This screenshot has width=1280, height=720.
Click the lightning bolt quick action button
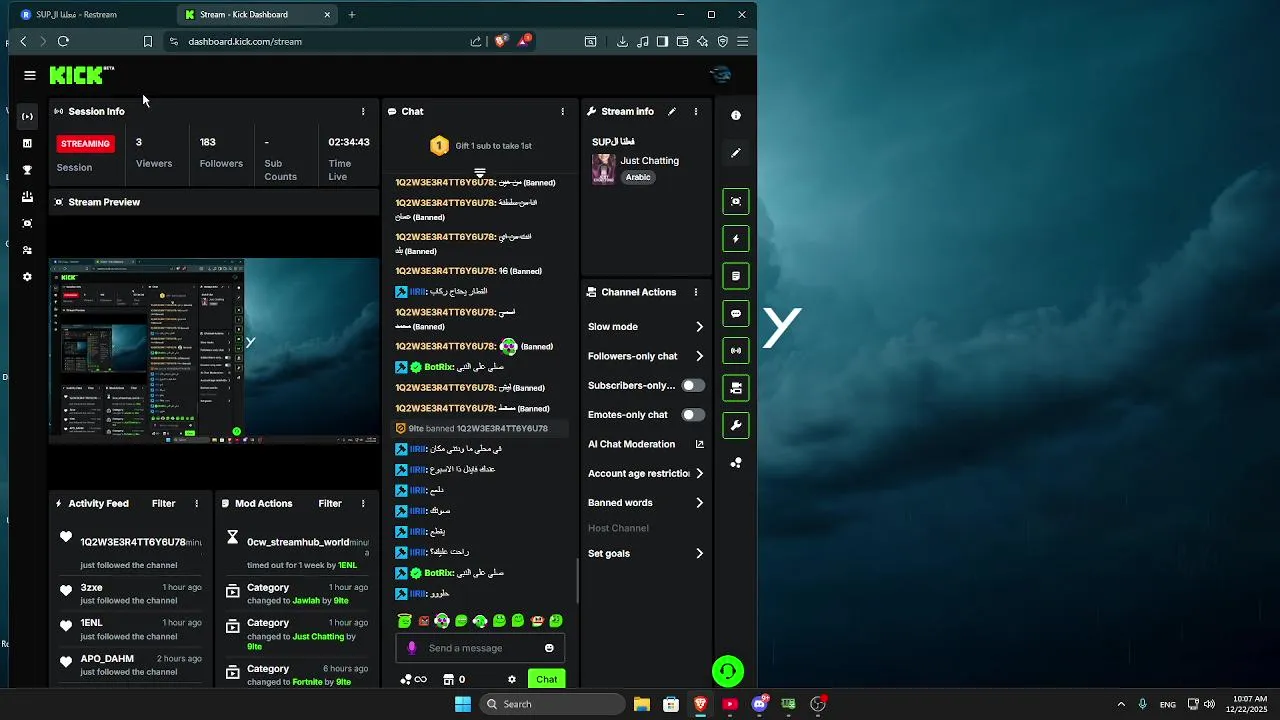tap(736, 239)
